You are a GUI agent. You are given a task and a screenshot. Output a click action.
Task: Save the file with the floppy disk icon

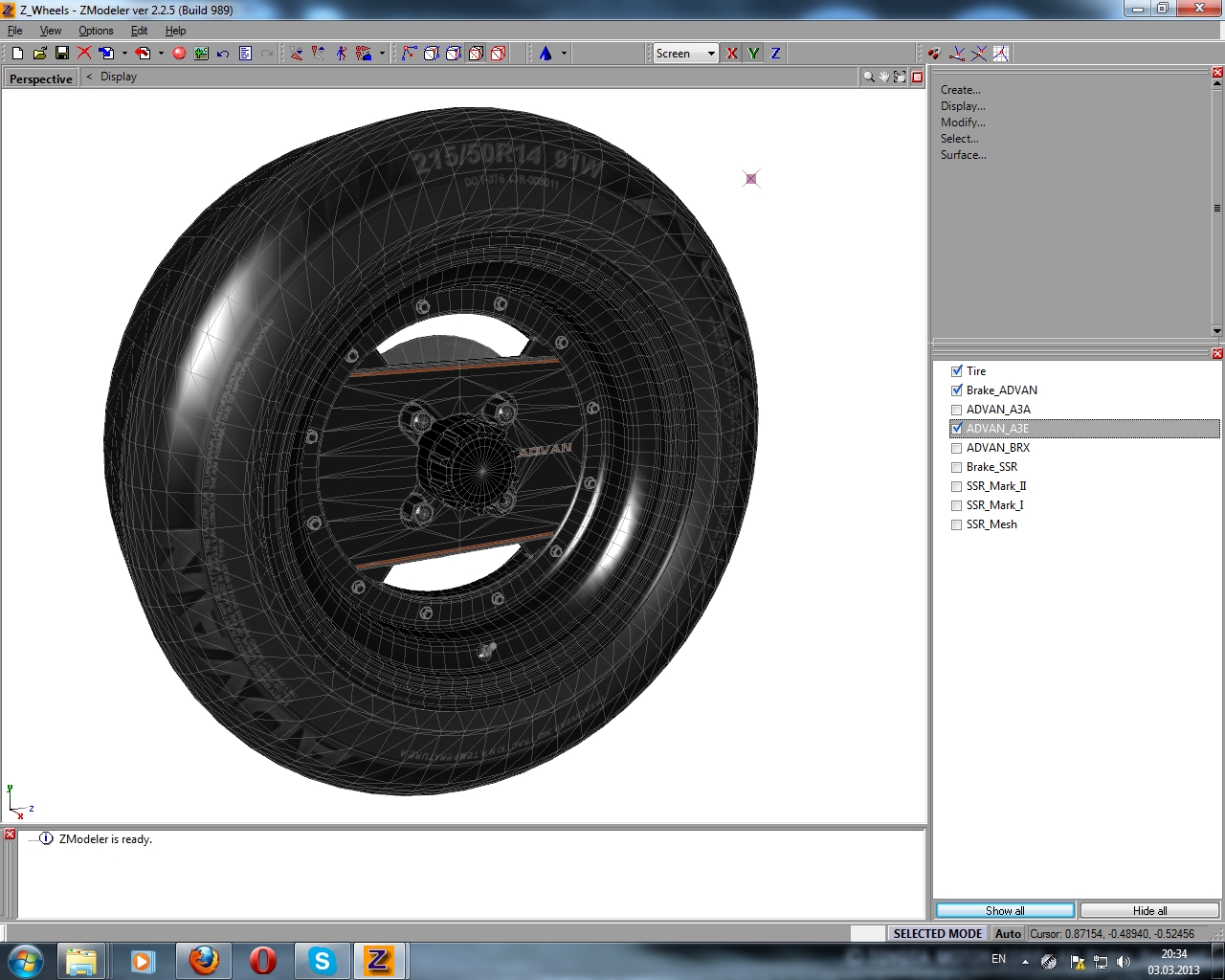pos(62,54)
